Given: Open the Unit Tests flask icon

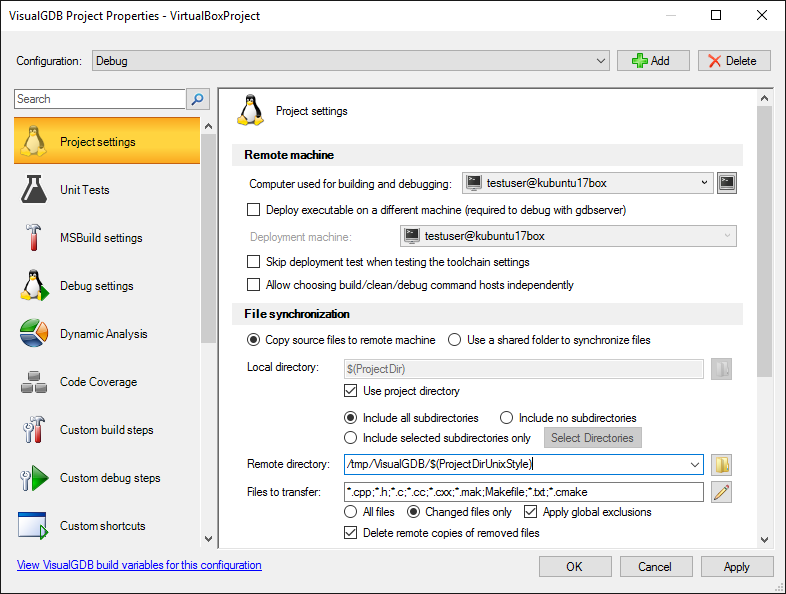Looking at the screenshot, I should pyautogui.click(x=34, y=190).
